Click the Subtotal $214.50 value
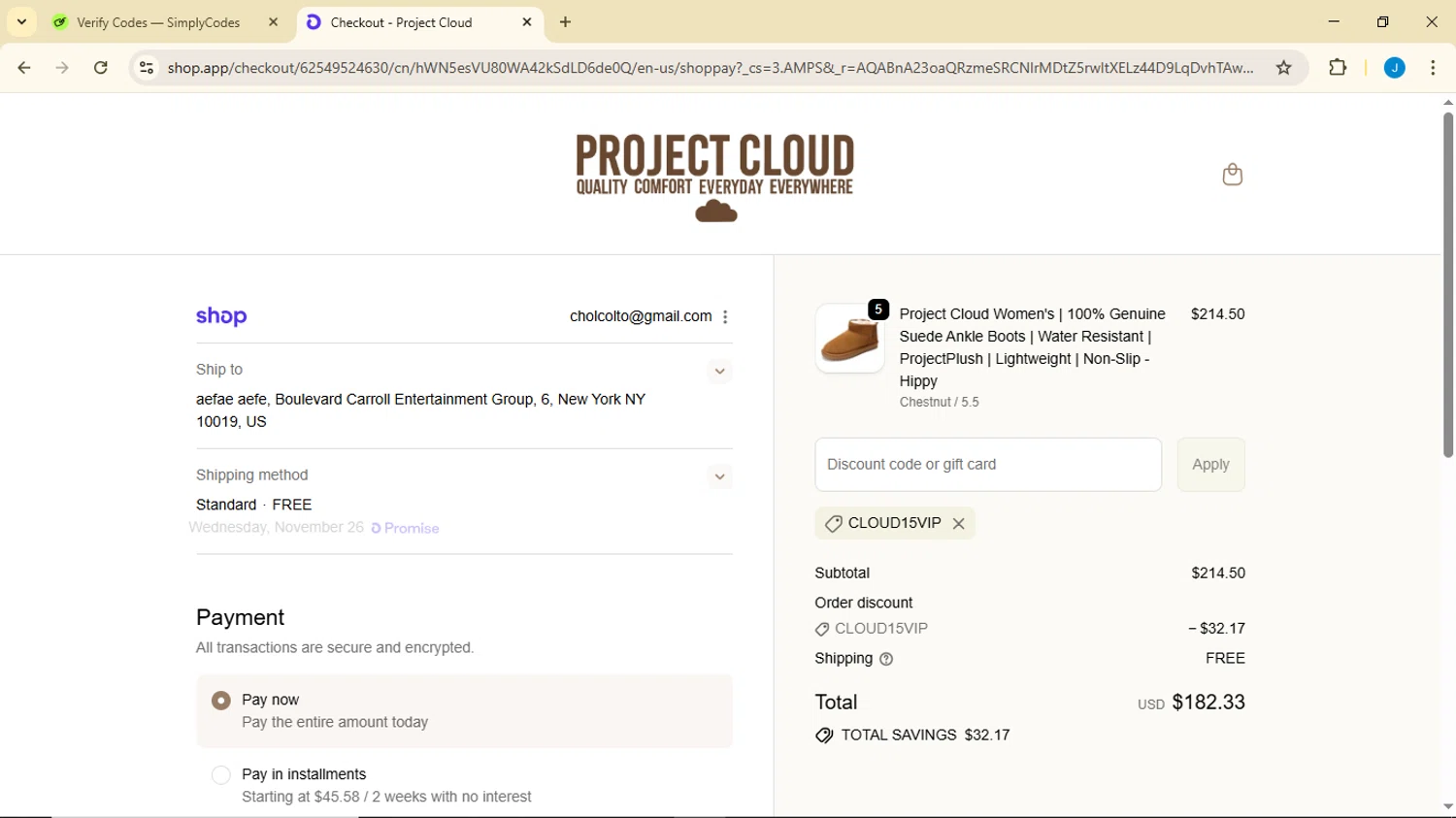This screenshot has width=1456, height=818. coord(1218,573)
